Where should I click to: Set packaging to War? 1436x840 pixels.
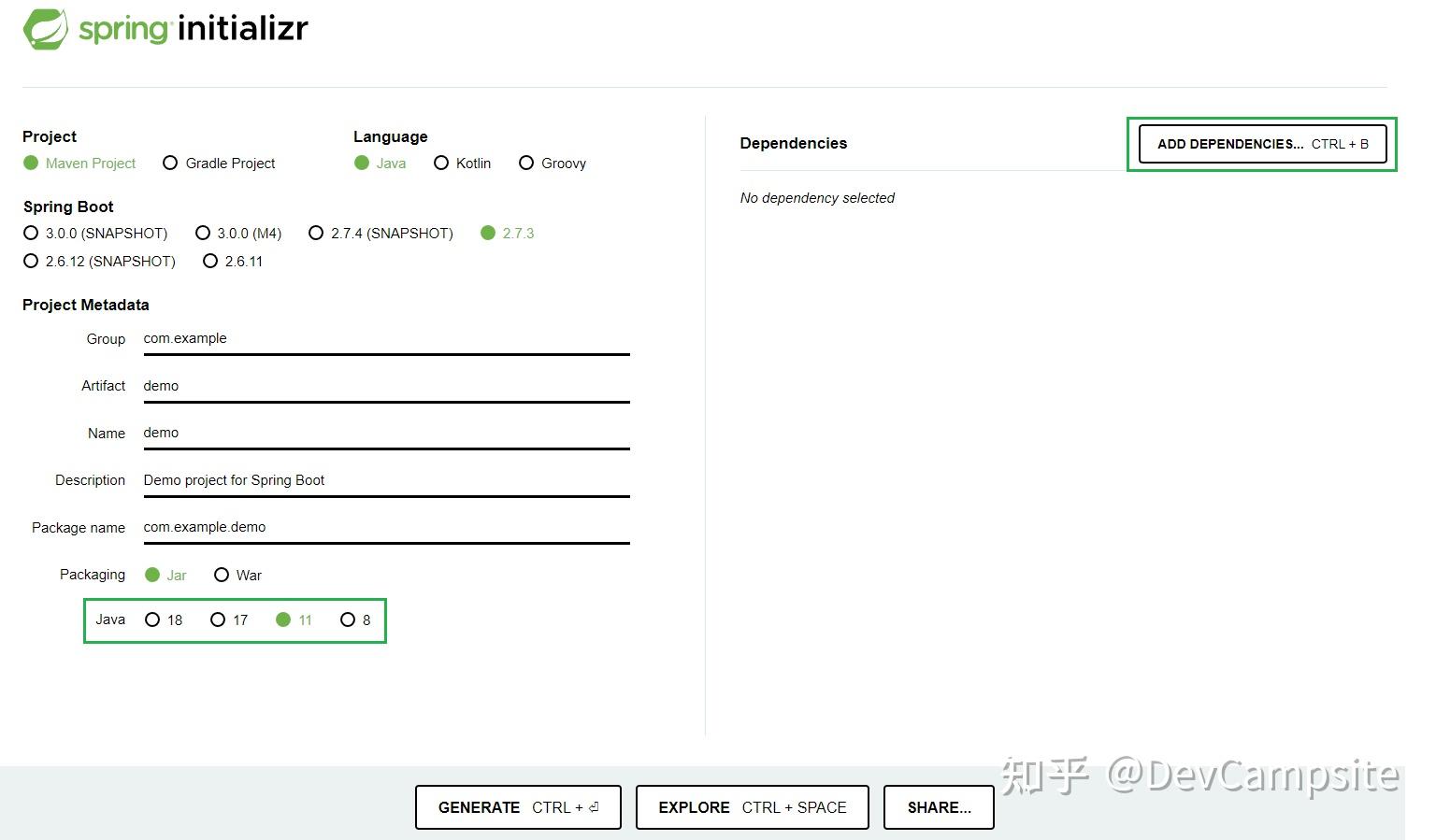[222, 575]
